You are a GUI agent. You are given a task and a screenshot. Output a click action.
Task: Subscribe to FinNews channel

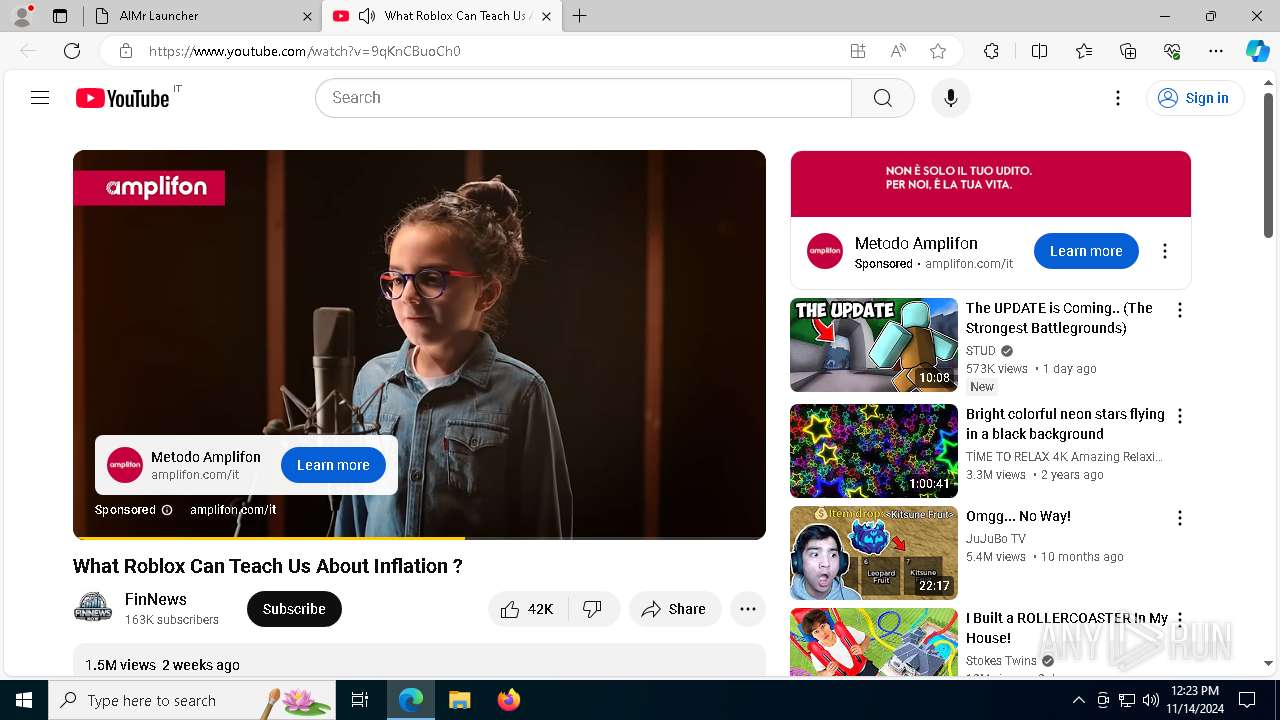[x=294, y=609]
